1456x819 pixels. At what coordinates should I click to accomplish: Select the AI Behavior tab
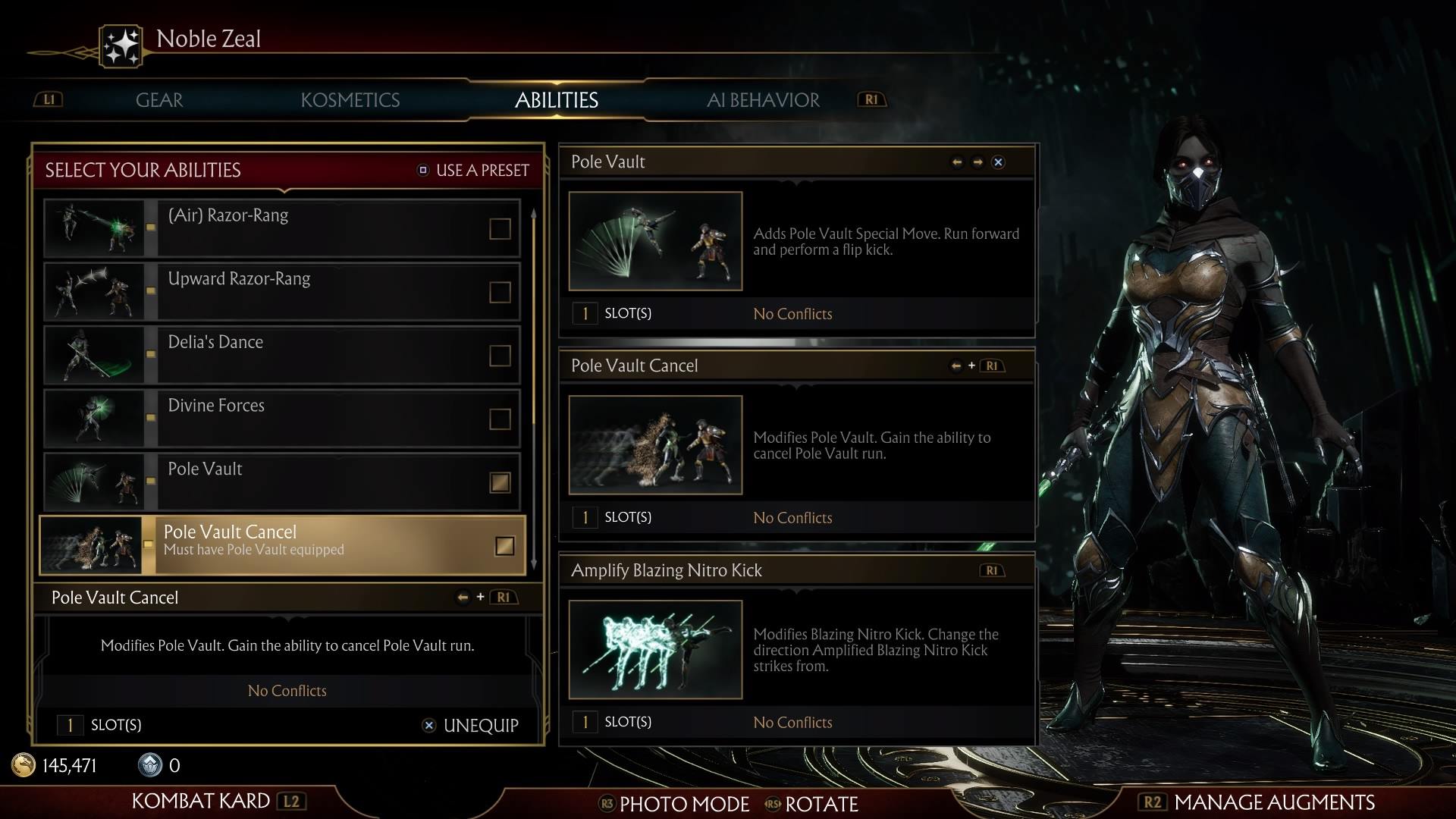763,100
